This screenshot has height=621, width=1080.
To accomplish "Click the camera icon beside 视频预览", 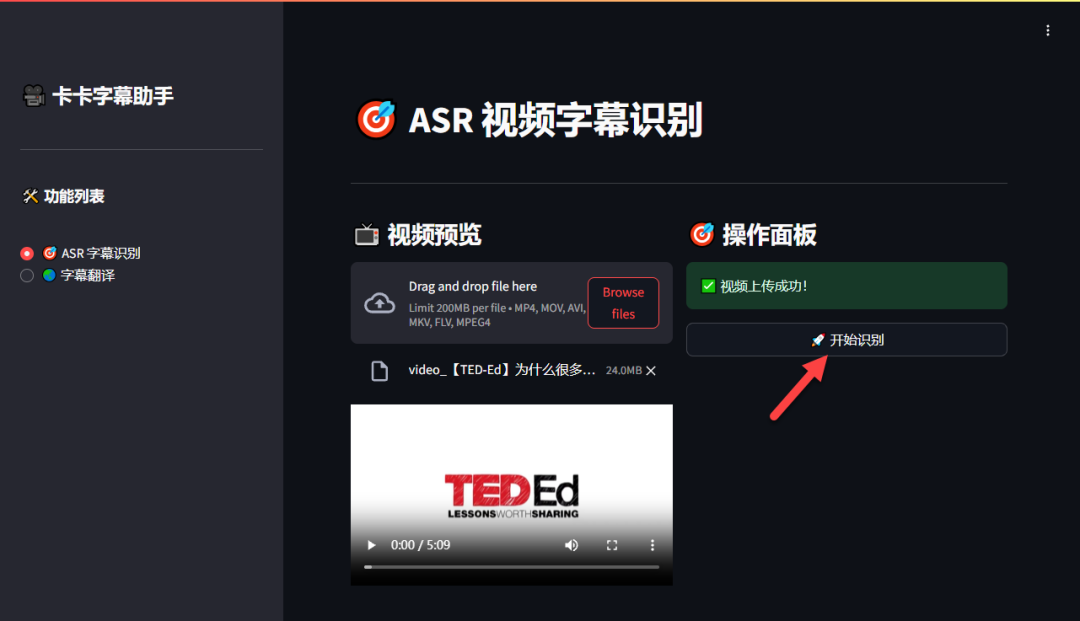I will (367, 233).
